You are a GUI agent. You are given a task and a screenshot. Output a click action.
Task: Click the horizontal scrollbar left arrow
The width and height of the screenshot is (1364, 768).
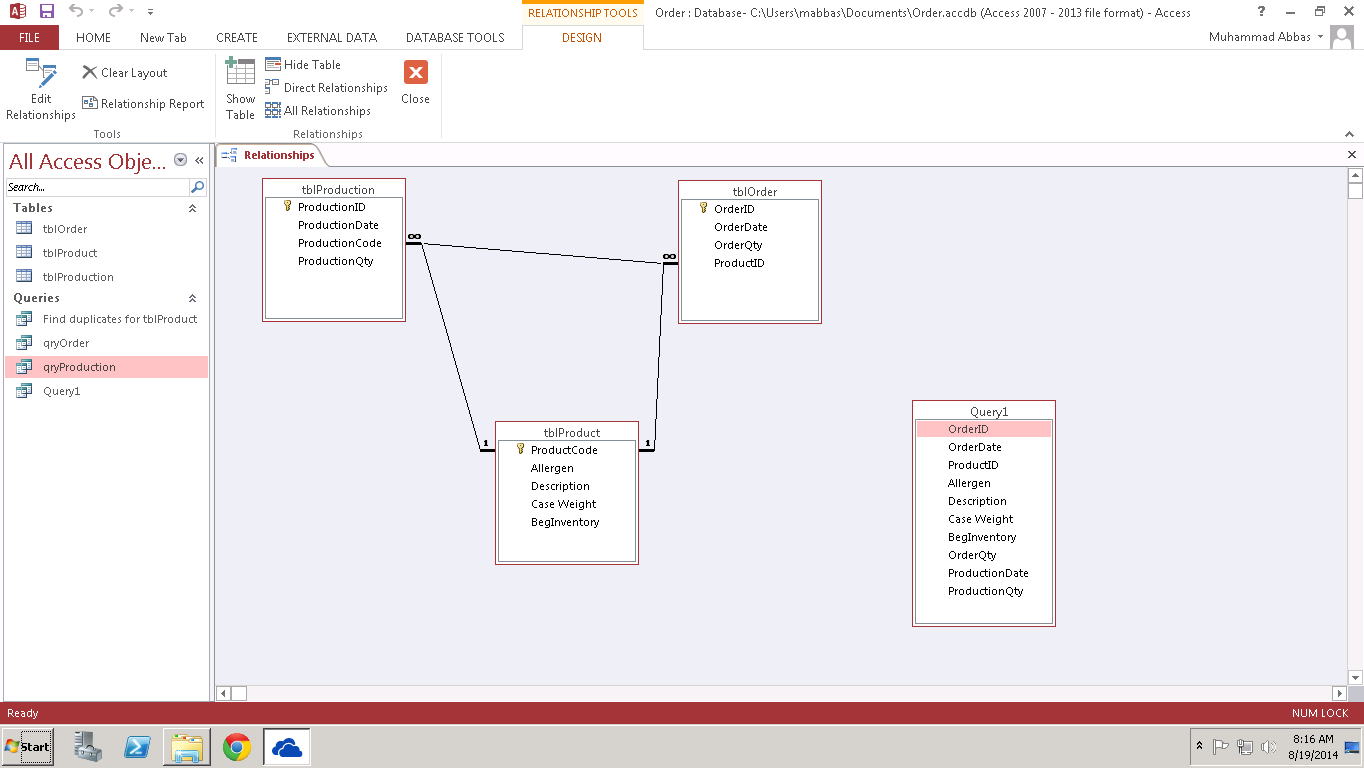coord(224,693)
